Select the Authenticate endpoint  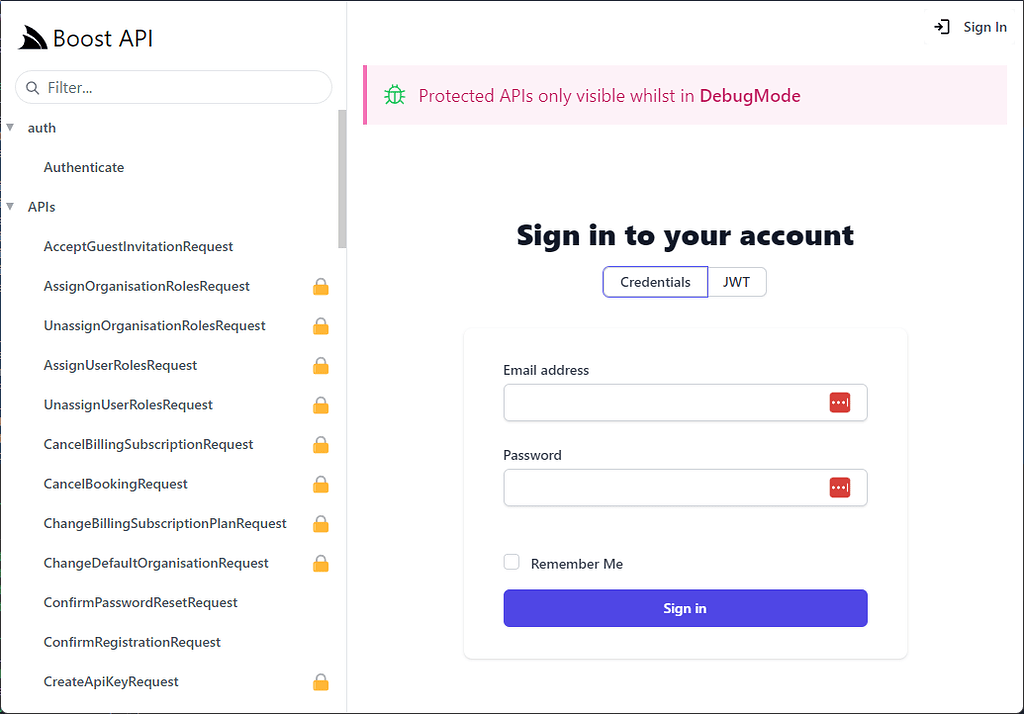pos(84,167)
